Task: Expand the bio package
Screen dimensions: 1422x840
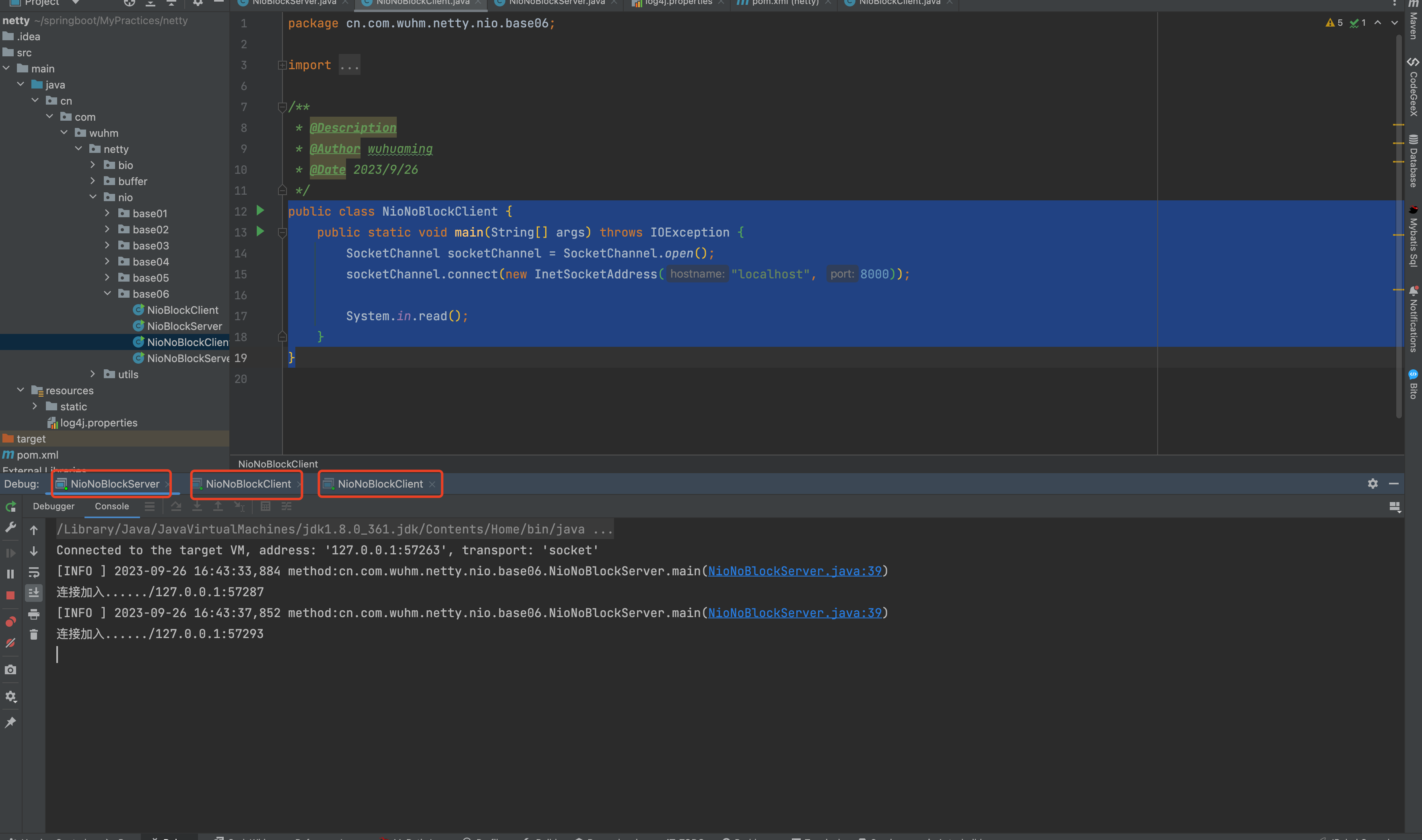Action: coord(93,165)
